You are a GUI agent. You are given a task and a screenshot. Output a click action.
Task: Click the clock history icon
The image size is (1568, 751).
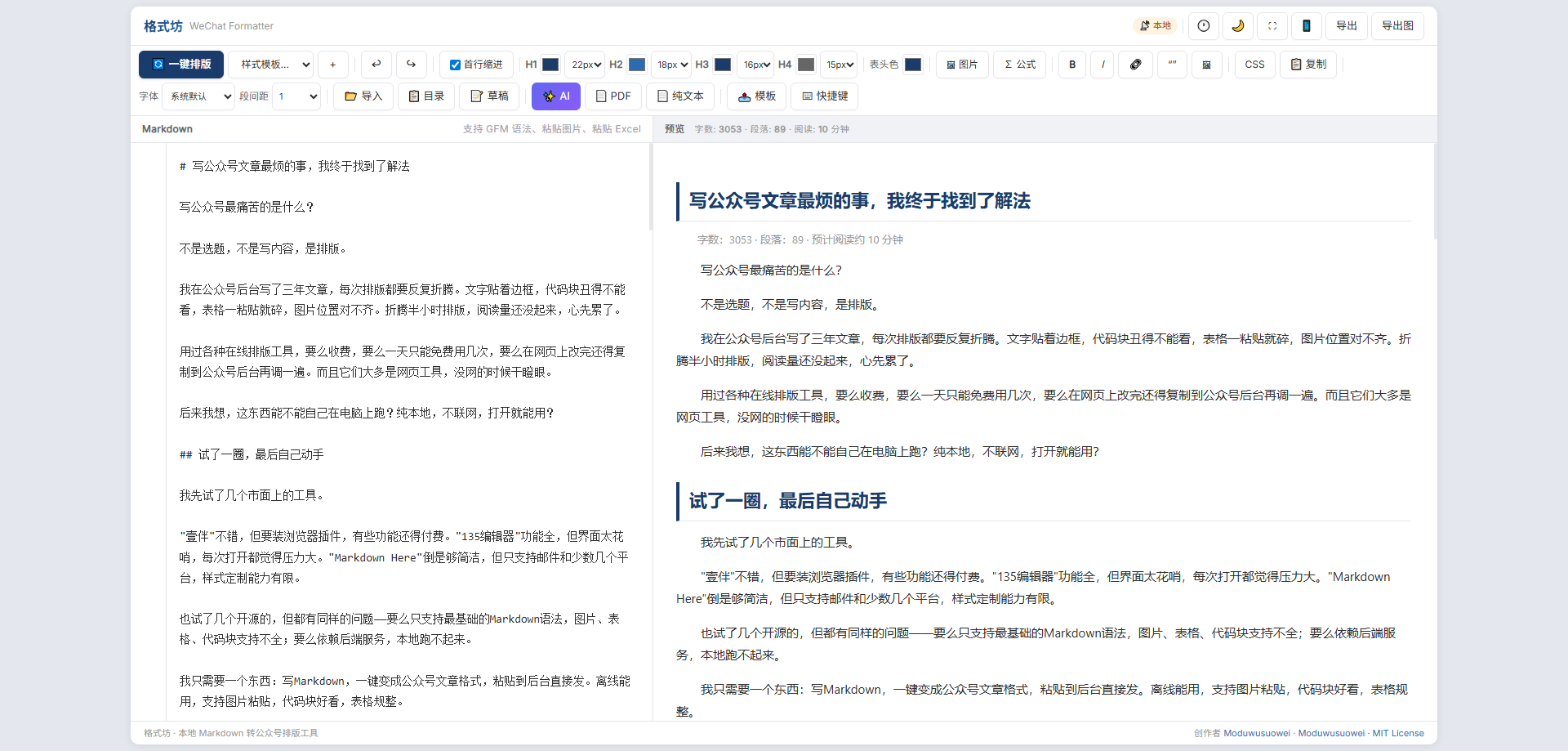tap(1204, 26)
